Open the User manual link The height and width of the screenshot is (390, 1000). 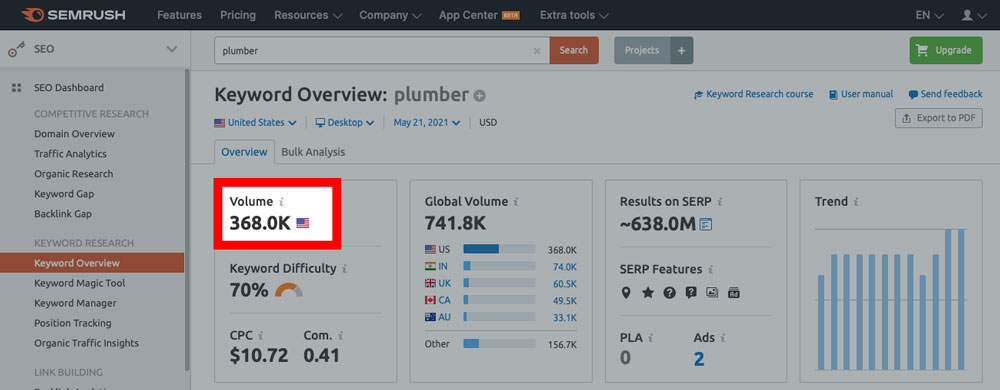point(861,94)
